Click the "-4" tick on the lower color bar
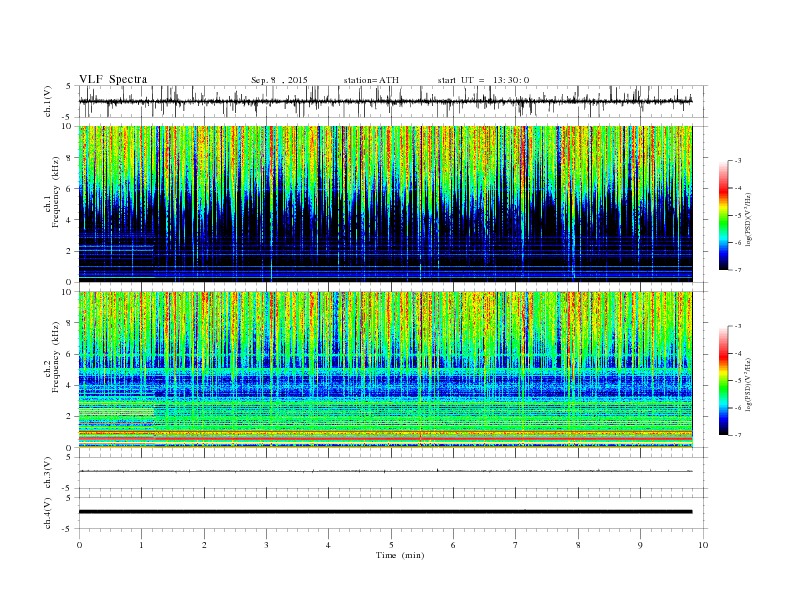The width and height of the screenshot is (792, 612). (x=738, y=353)
